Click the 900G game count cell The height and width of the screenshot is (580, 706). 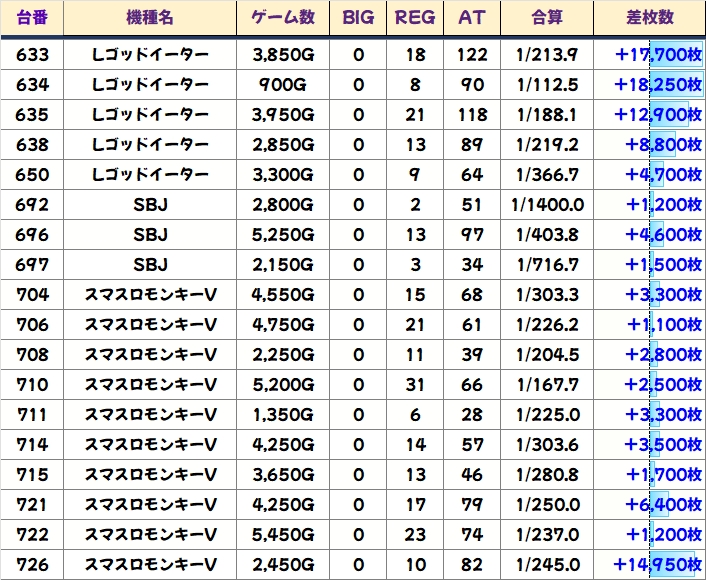click(283, 85)
